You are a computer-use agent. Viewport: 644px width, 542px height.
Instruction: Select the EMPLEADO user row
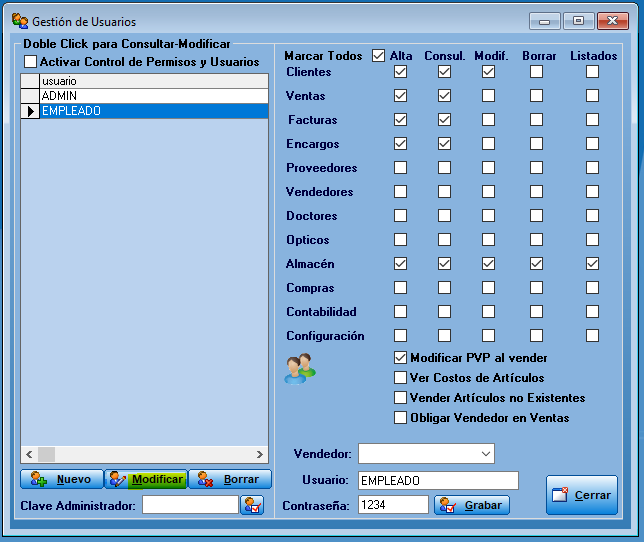tap(154, 111)
